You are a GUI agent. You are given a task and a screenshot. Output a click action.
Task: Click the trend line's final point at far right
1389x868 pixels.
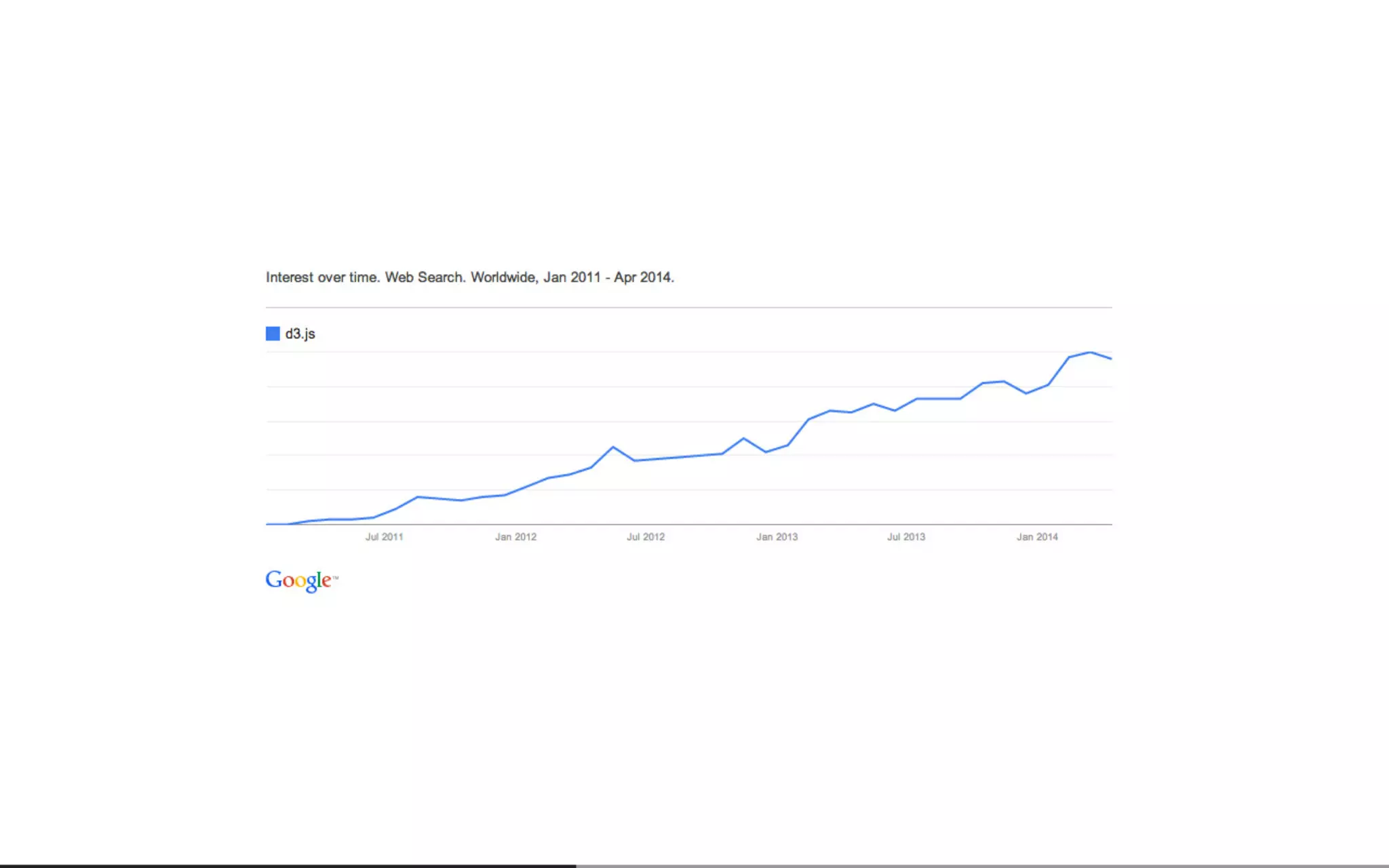(1111, 358)
